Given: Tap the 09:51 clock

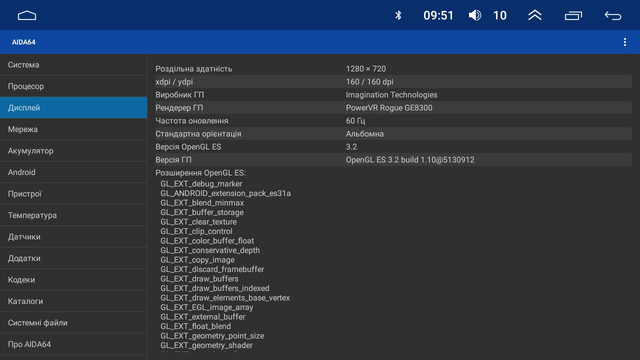Looking at the screenshot, I should click(438, 16).
